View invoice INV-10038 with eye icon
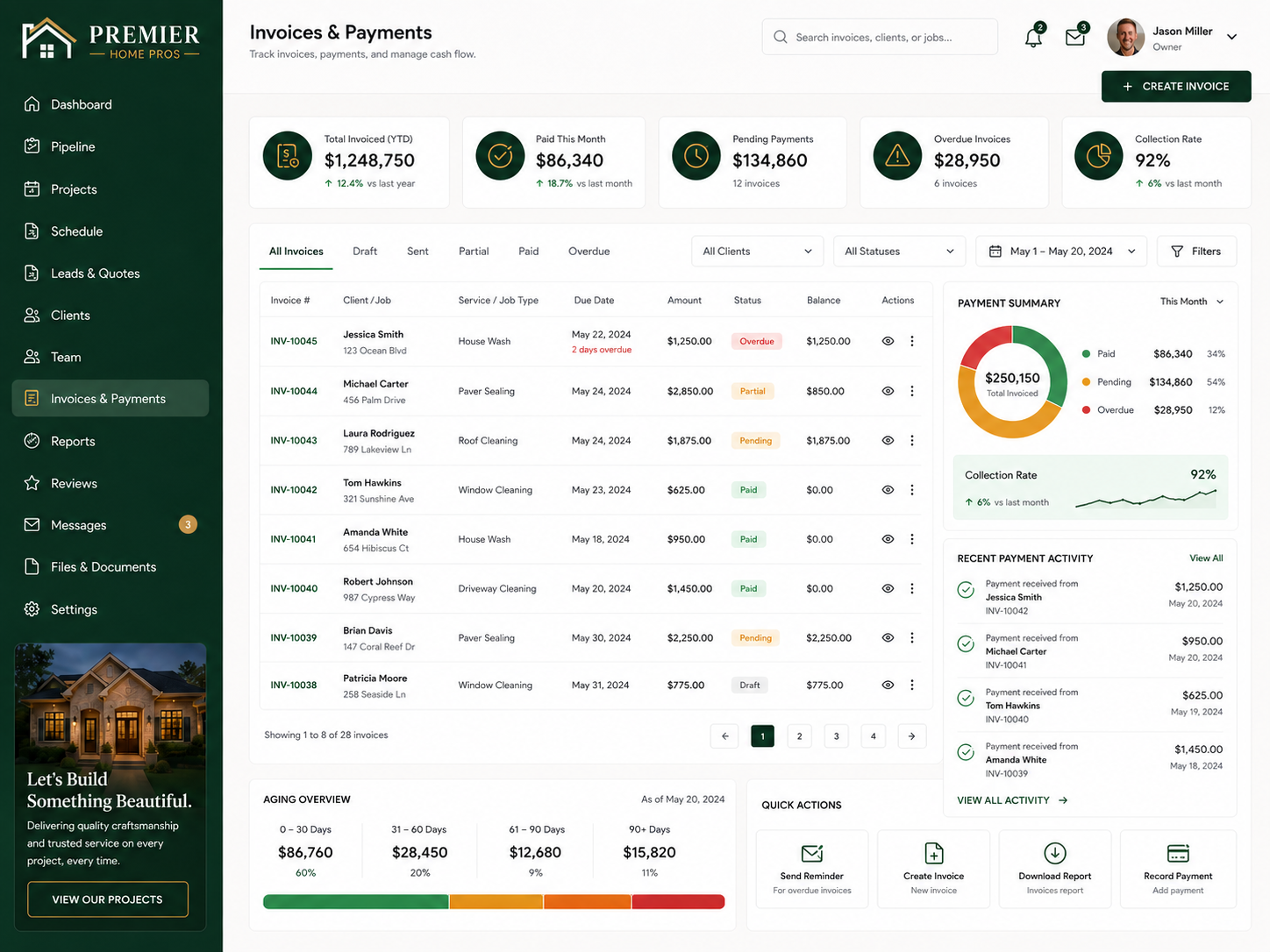 coord(888,685)
